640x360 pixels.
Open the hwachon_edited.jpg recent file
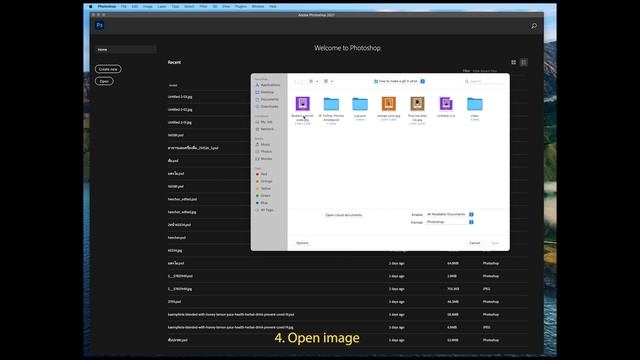pos(182,212)
